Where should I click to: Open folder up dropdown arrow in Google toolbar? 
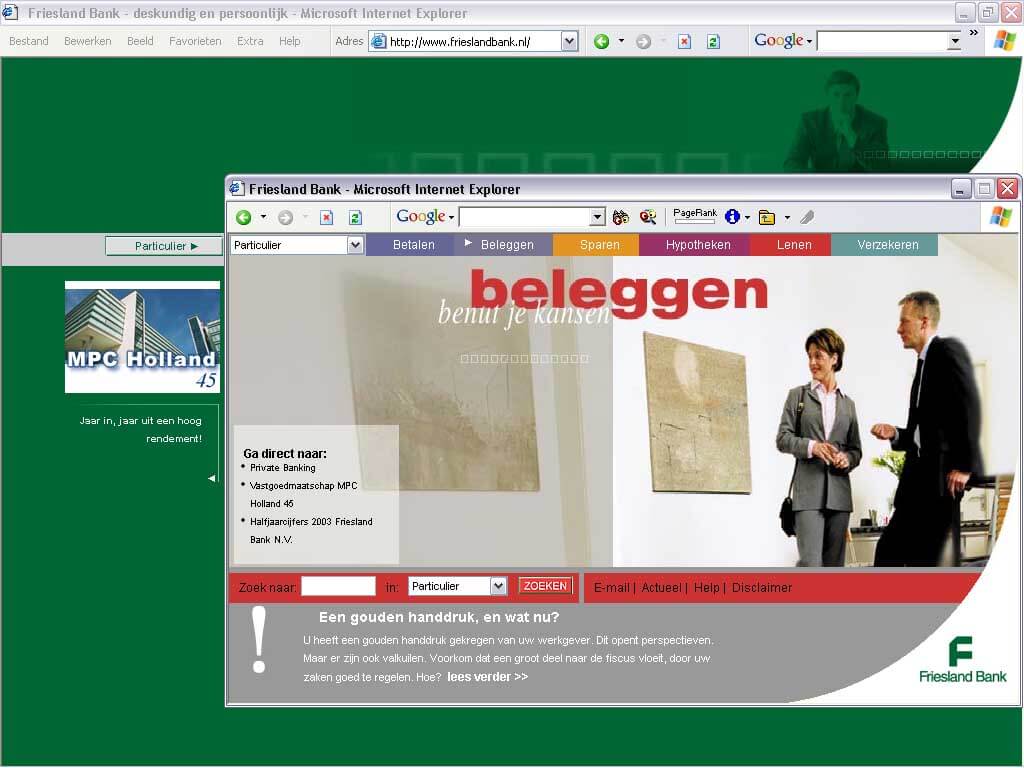787,217
